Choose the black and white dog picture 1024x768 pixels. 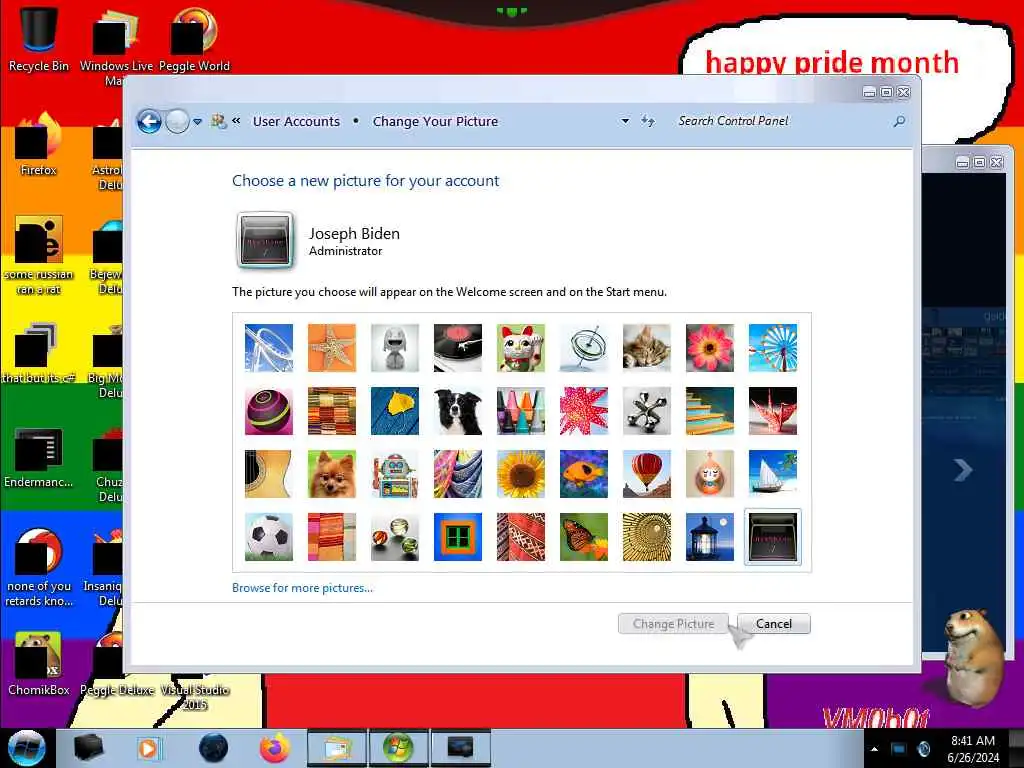tap(458, 411)
